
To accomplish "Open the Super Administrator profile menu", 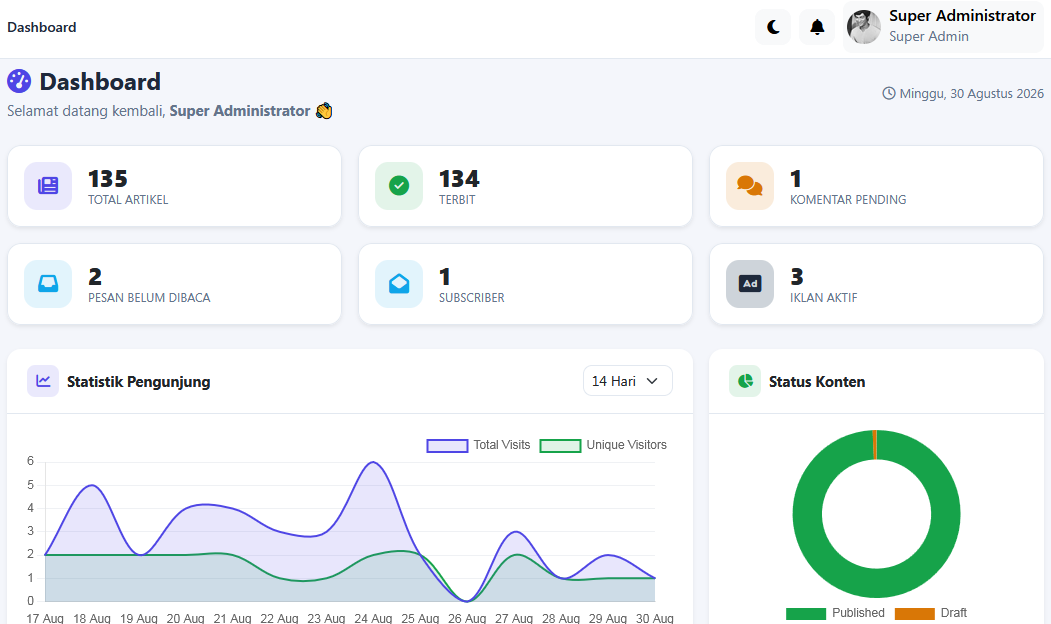I will [x=942, y=27].
